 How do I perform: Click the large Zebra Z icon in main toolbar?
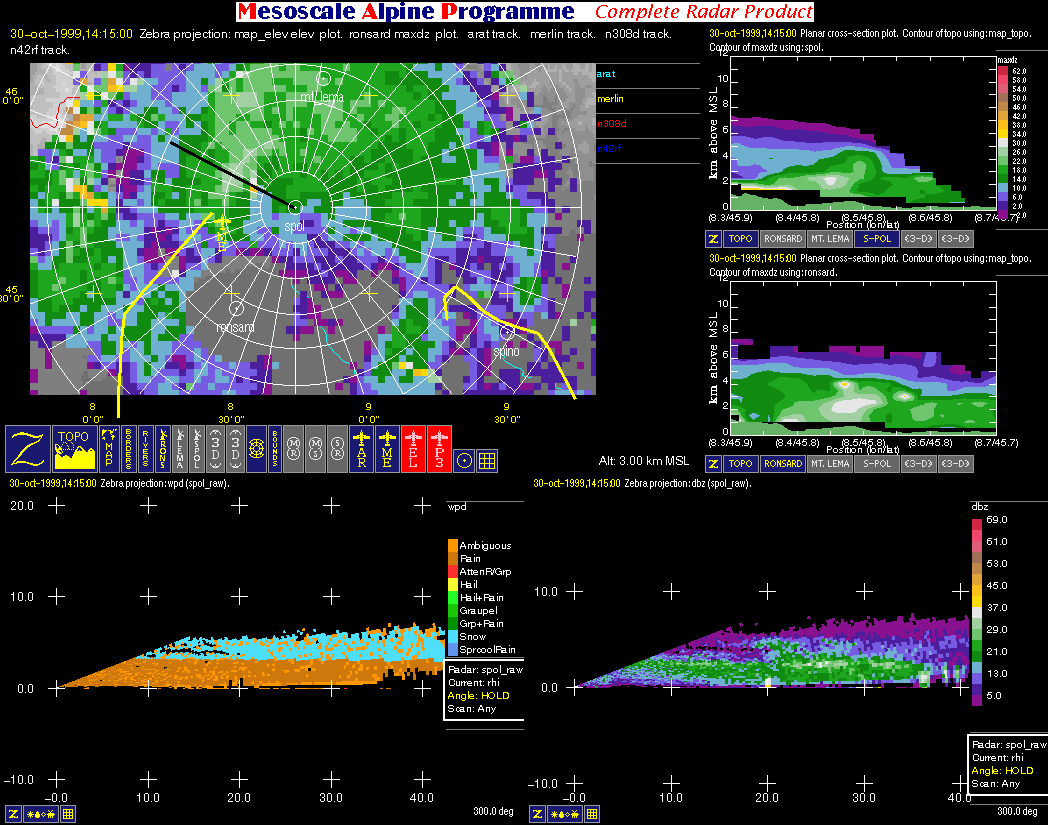[28, 449]
